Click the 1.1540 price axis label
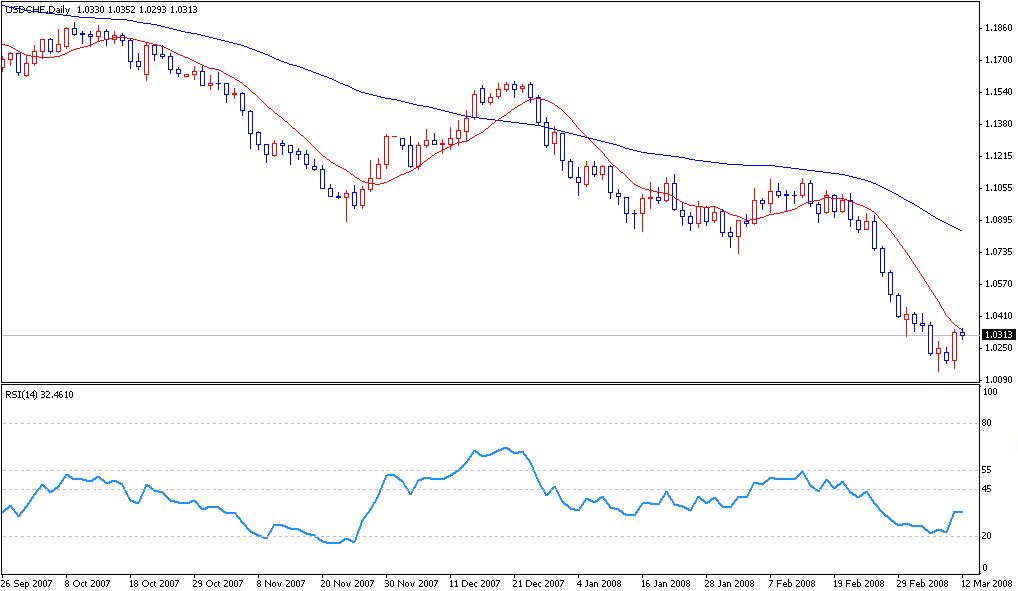1018x591 pixels. [x=999, y=92]
